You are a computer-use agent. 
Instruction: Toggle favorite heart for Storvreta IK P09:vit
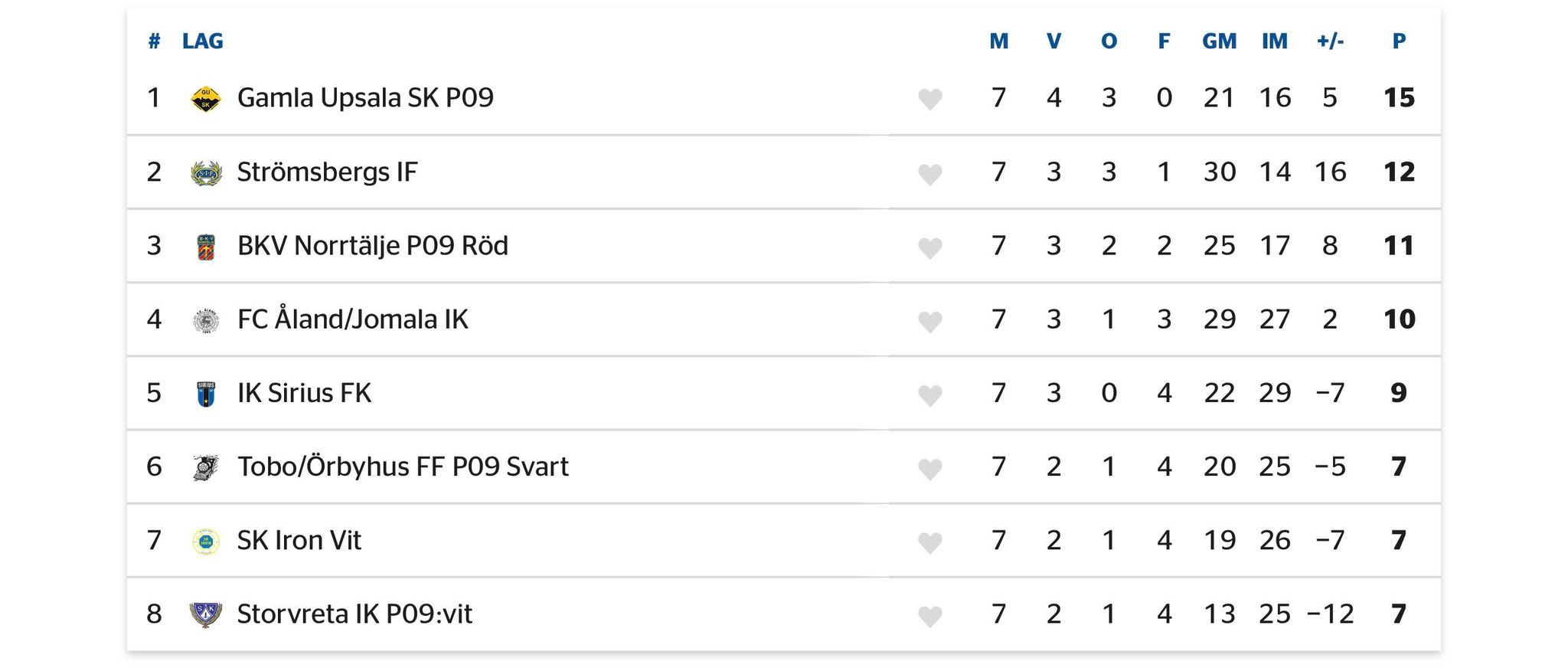(929, 616)
